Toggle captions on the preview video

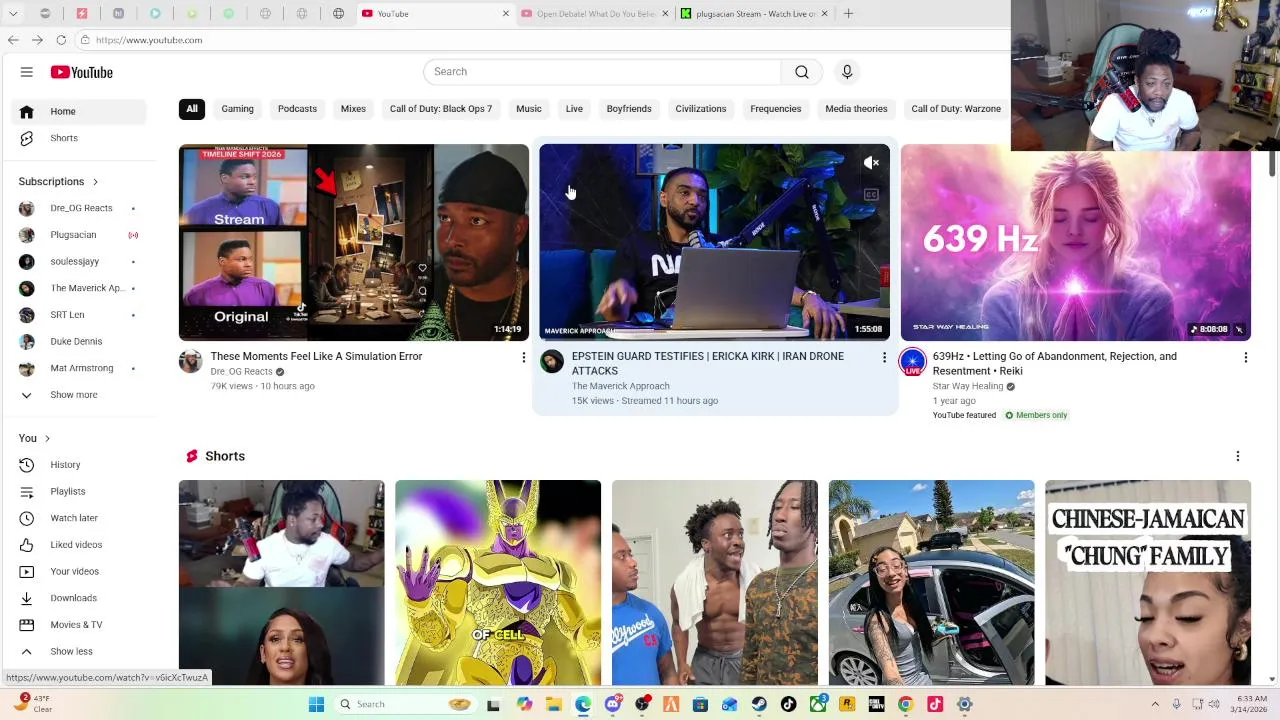pos(872,195)
